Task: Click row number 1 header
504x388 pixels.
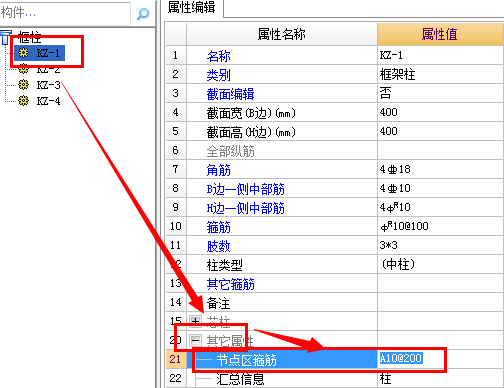Action: click(x=176, y=55)
